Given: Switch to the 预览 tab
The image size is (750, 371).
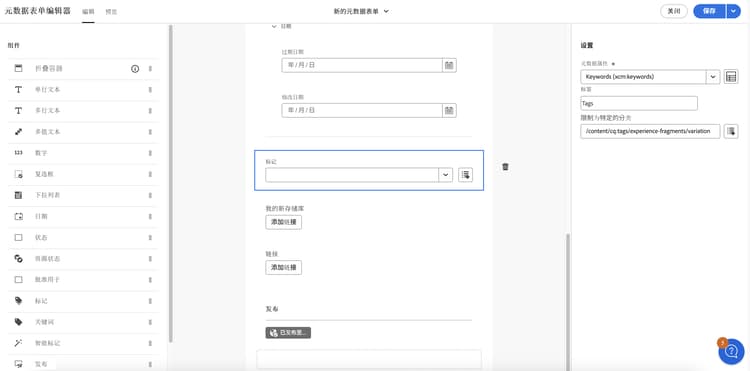Looking at the screenshot, I should click(x=111, y=11).
